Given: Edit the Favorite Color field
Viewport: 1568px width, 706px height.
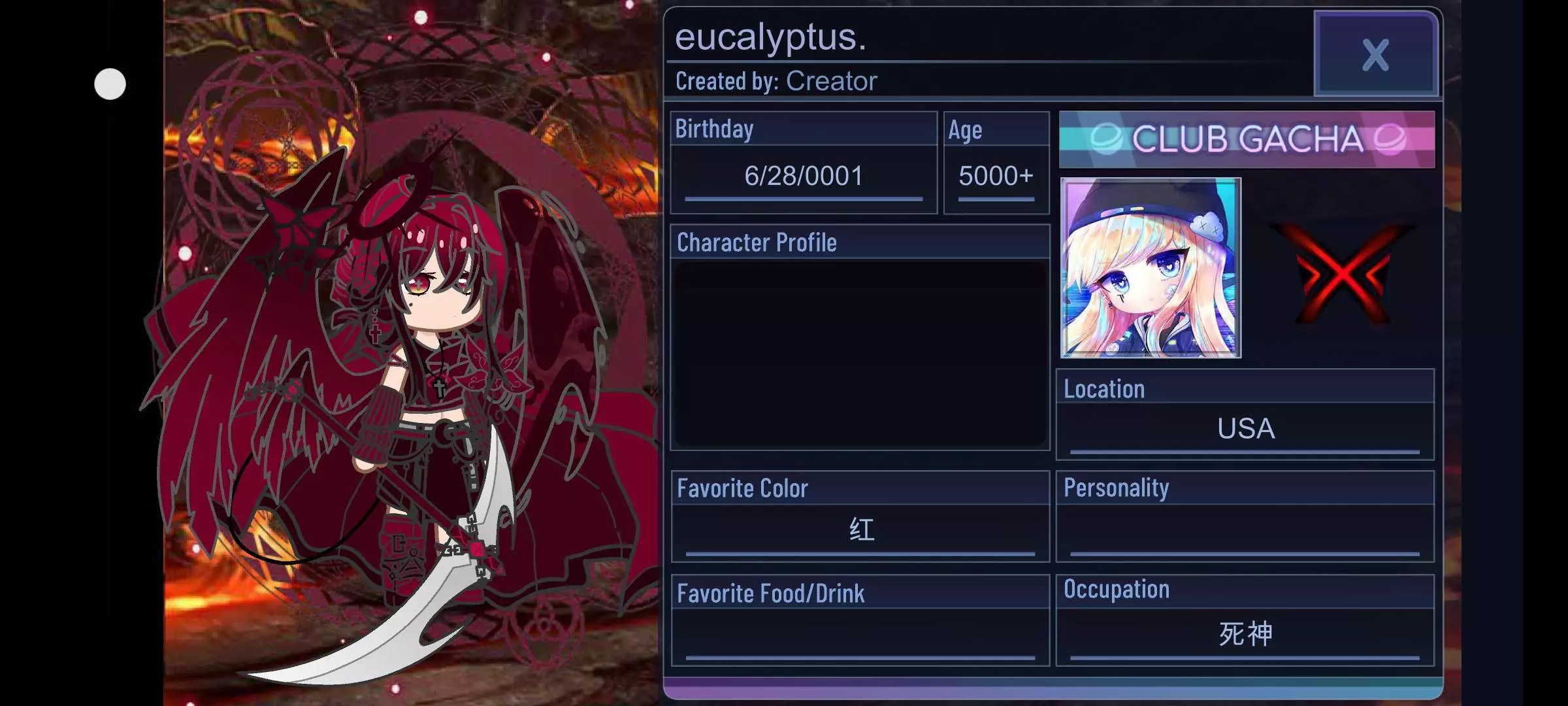Looking at the screenshot, I should (x=860, y=531).
